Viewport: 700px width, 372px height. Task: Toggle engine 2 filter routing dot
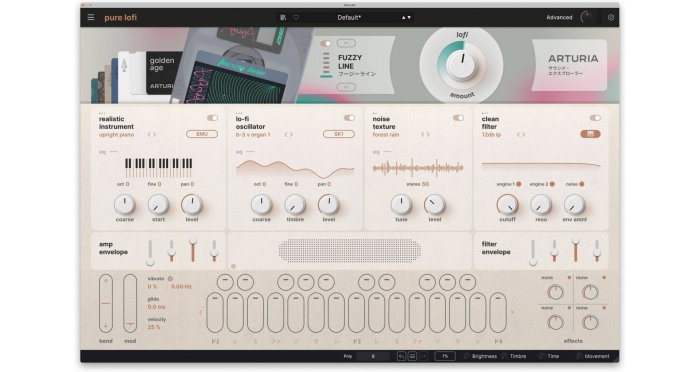tap(552, 184)
